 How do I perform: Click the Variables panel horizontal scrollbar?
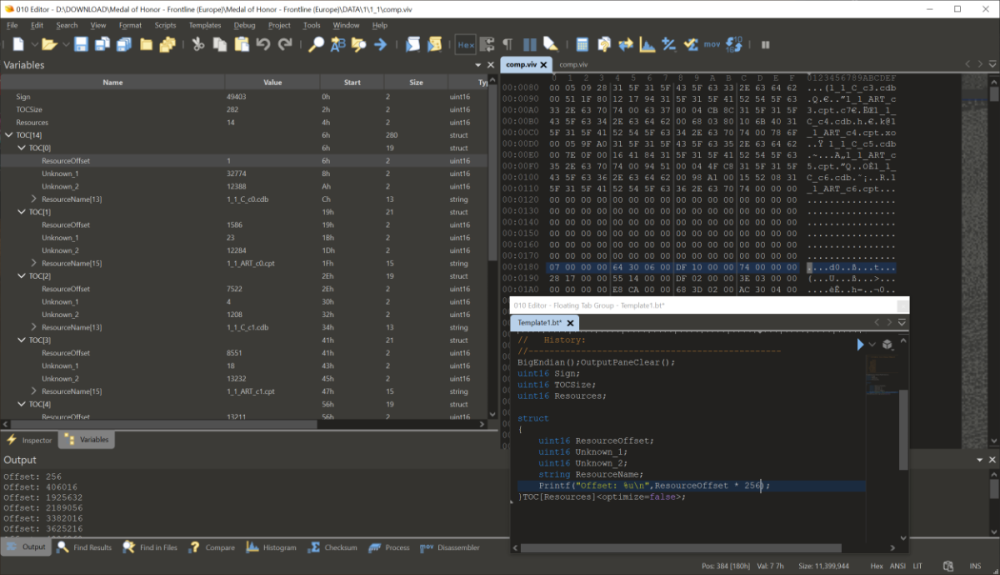(x=165, y=424)
